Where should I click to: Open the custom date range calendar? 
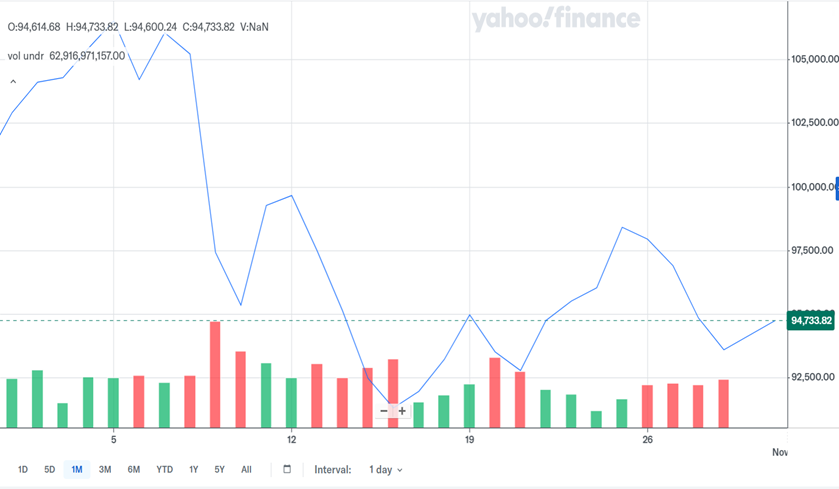287,469
